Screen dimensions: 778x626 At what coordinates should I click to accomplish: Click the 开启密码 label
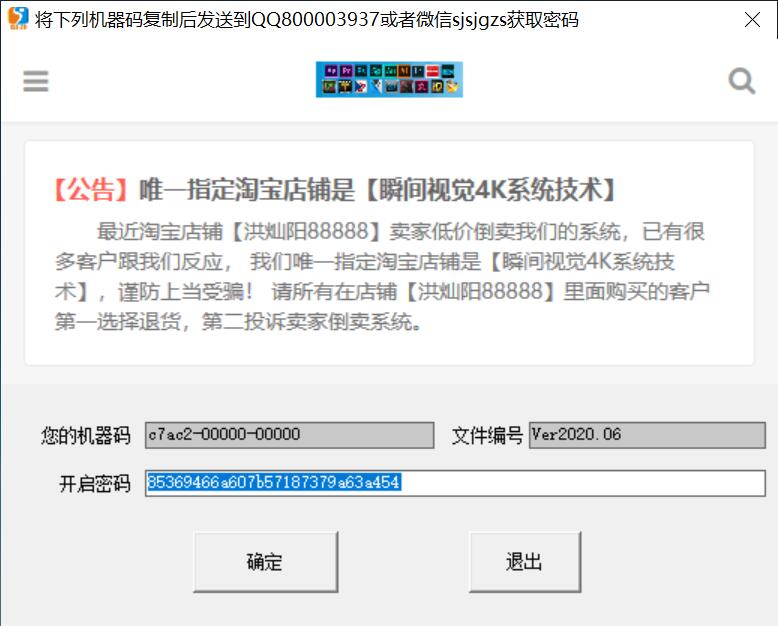95,483
